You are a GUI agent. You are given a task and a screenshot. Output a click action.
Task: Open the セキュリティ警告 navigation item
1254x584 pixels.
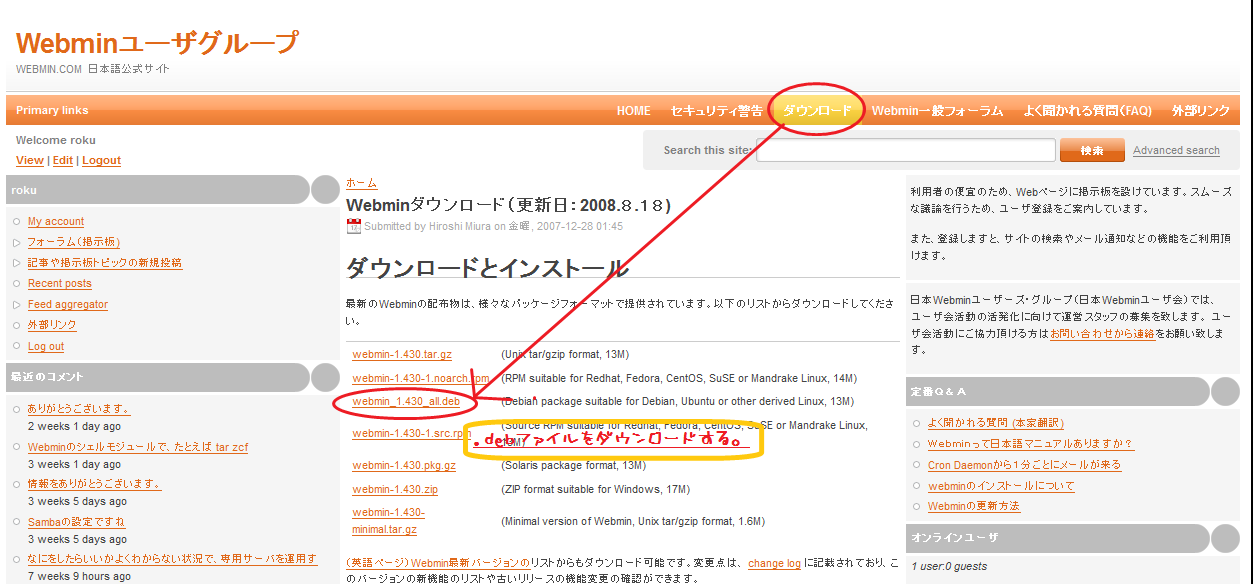[717, 111]
